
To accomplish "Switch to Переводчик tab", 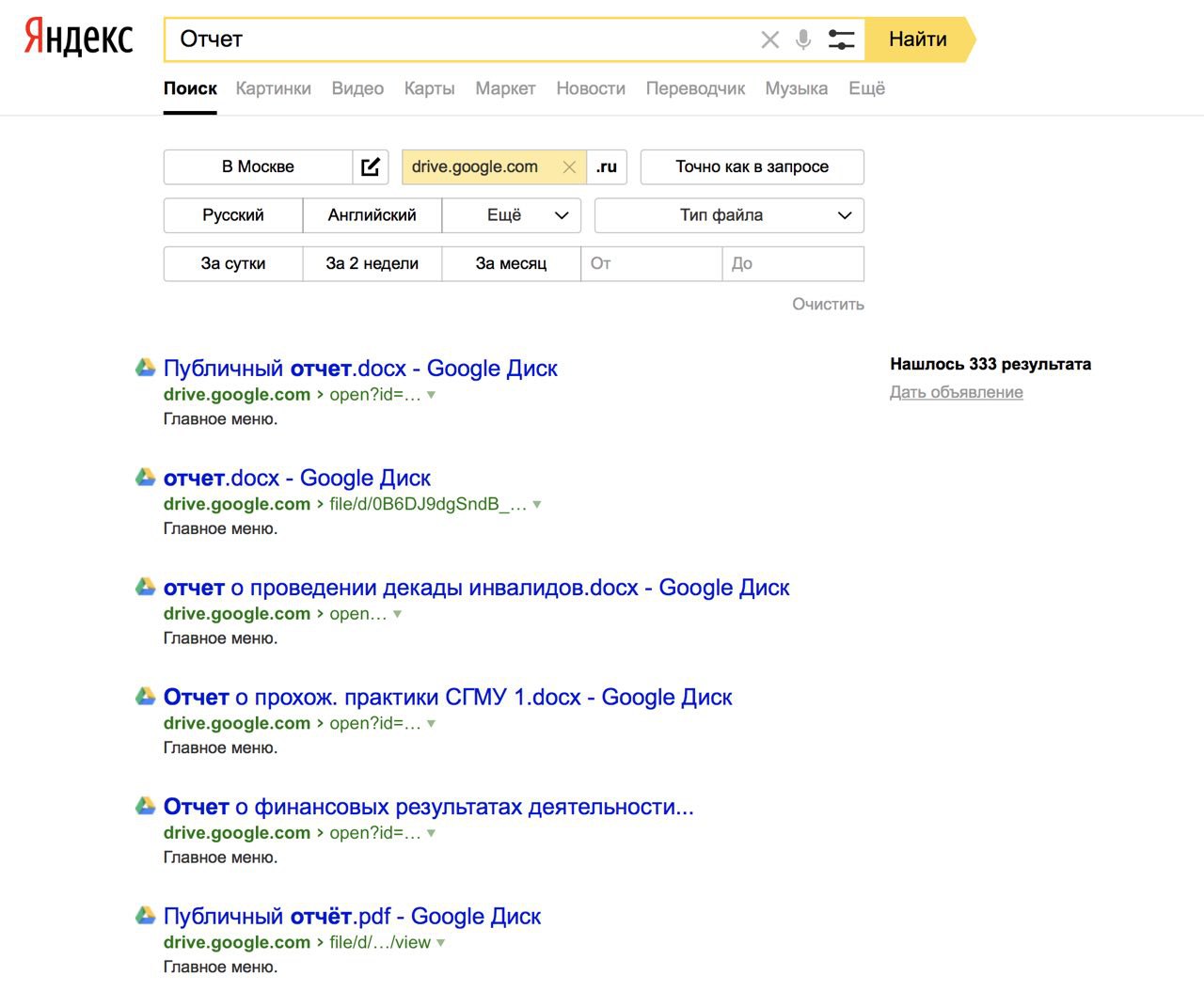I will click(695, 88).
